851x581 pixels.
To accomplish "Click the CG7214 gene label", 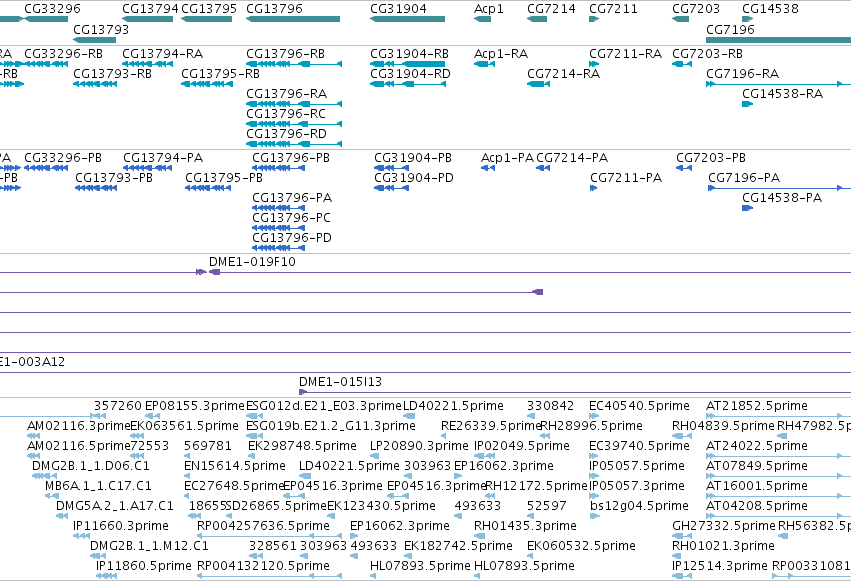I will 551,9.
